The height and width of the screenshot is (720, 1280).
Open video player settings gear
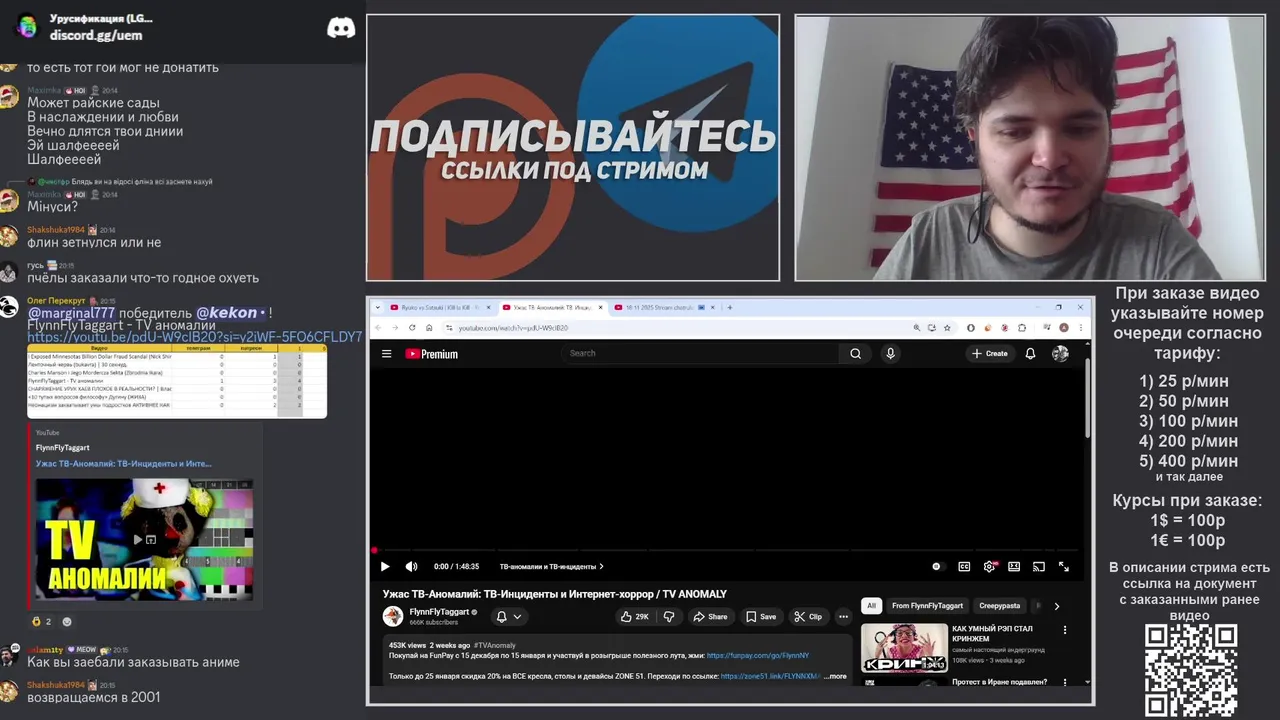(x=989, y=566)
